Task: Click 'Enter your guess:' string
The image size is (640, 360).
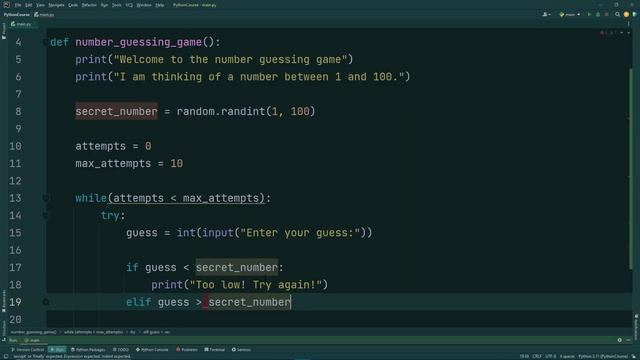Action: [300, 233]
